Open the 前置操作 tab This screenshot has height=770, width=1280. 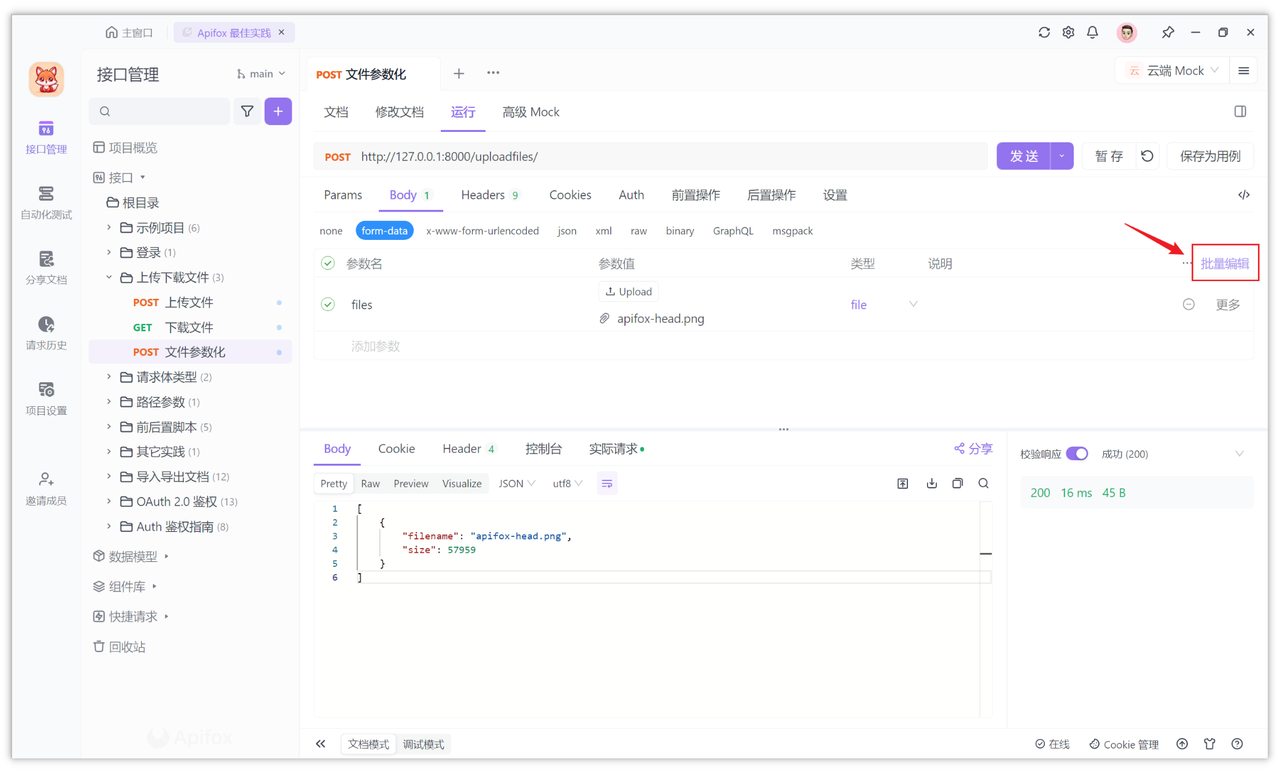click(696, 195)
